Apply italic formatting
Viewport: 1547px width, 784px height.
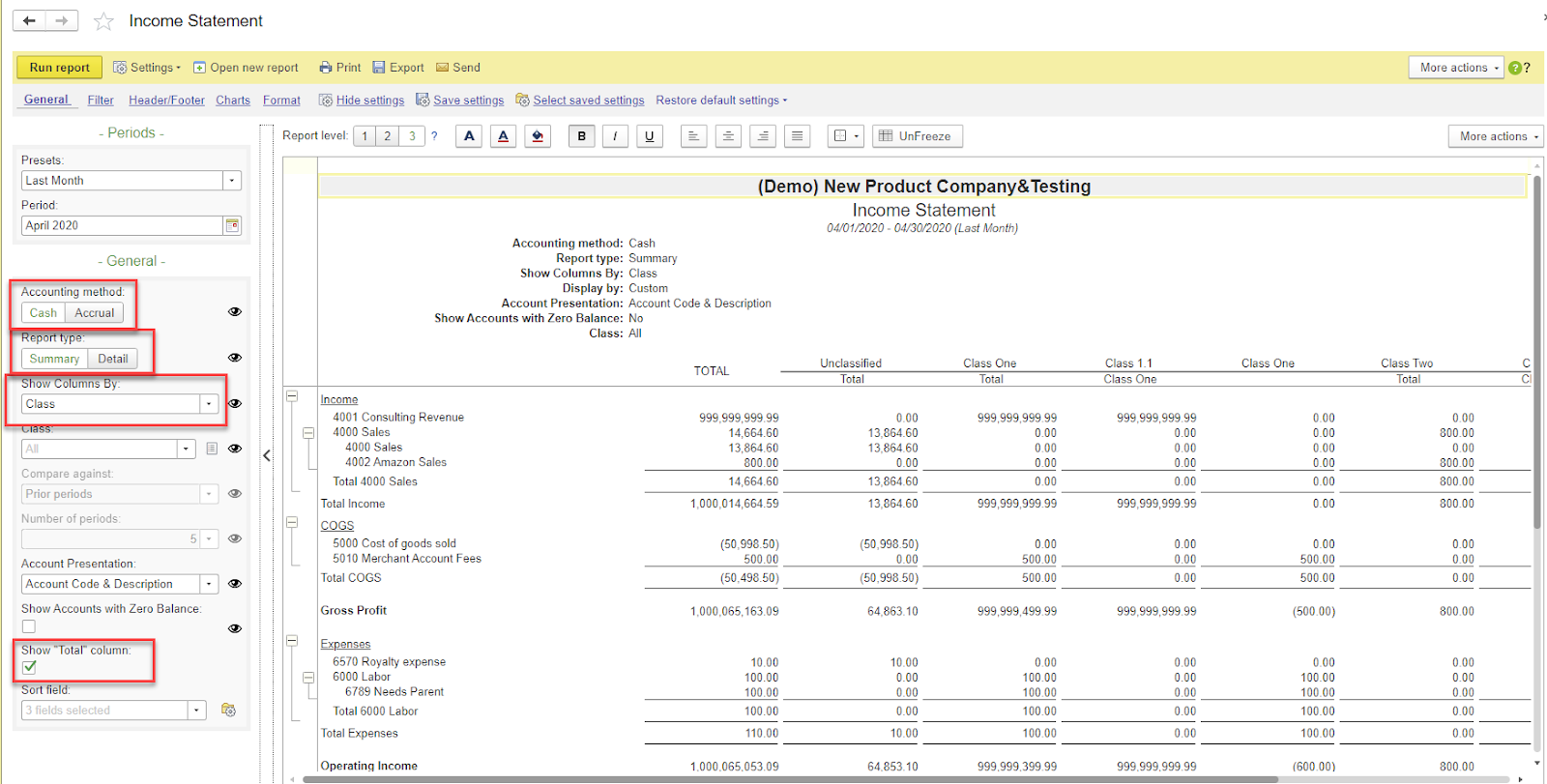pos(615,136)
